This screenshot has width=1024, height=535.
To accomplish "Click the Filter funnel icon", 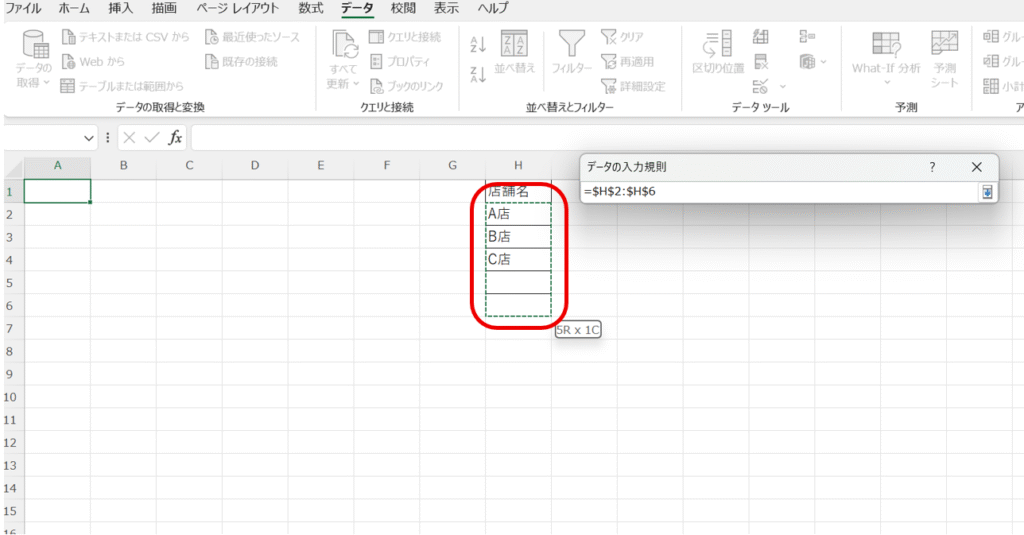I will coord(571,45).
